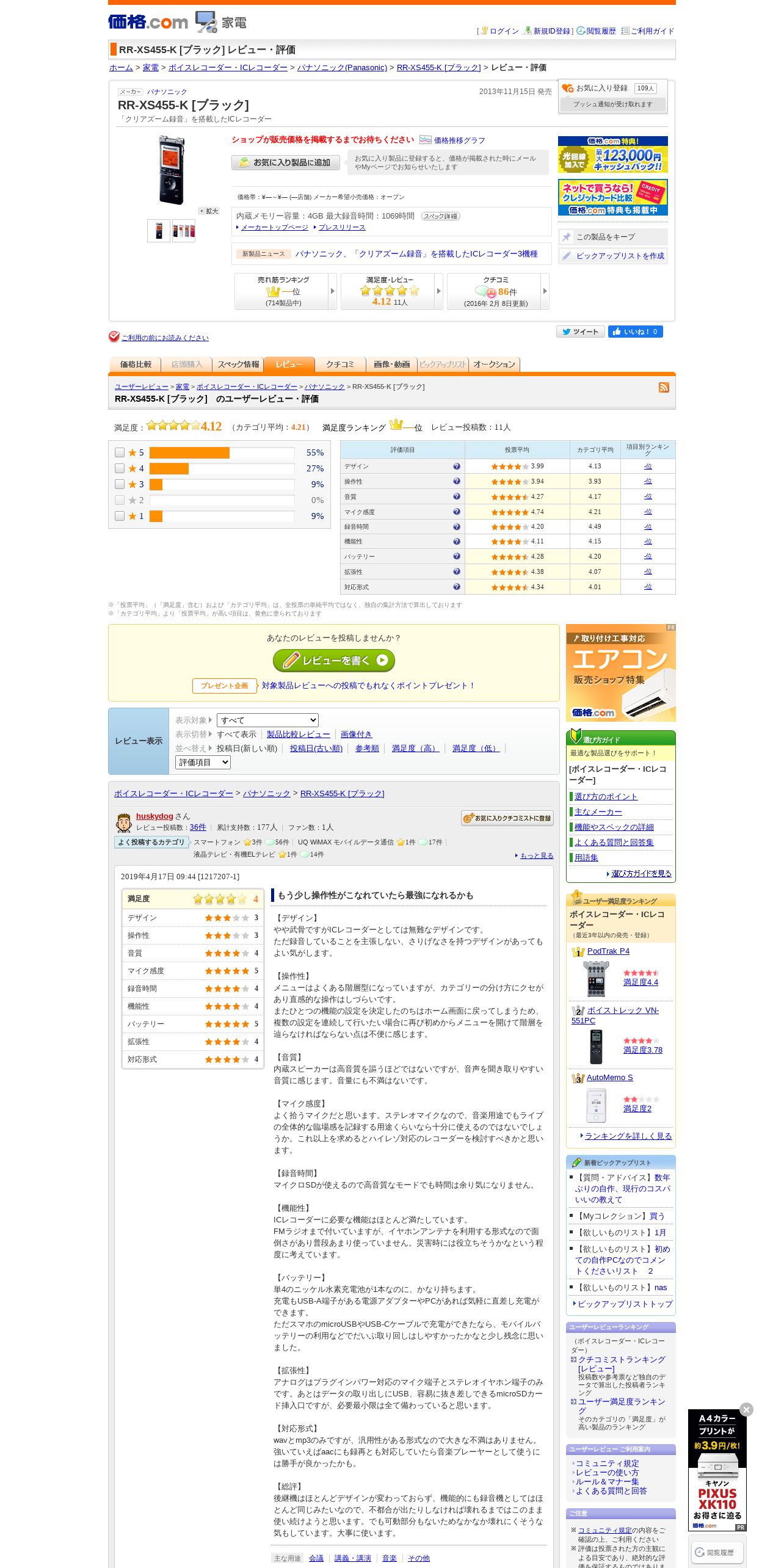
Task: Click the RSS feed icon
Action: (x=664, y=387)
